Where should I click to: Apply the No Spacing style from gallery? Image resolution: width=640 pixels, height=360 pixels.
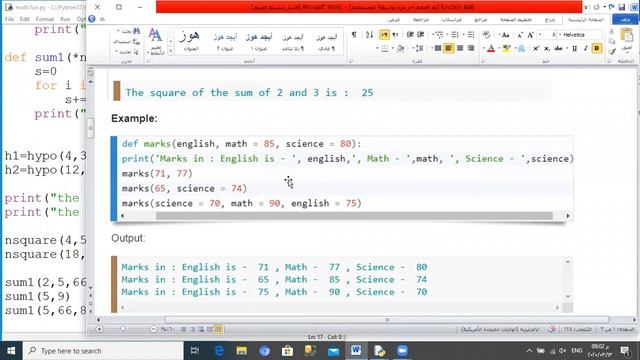point(293,42)
